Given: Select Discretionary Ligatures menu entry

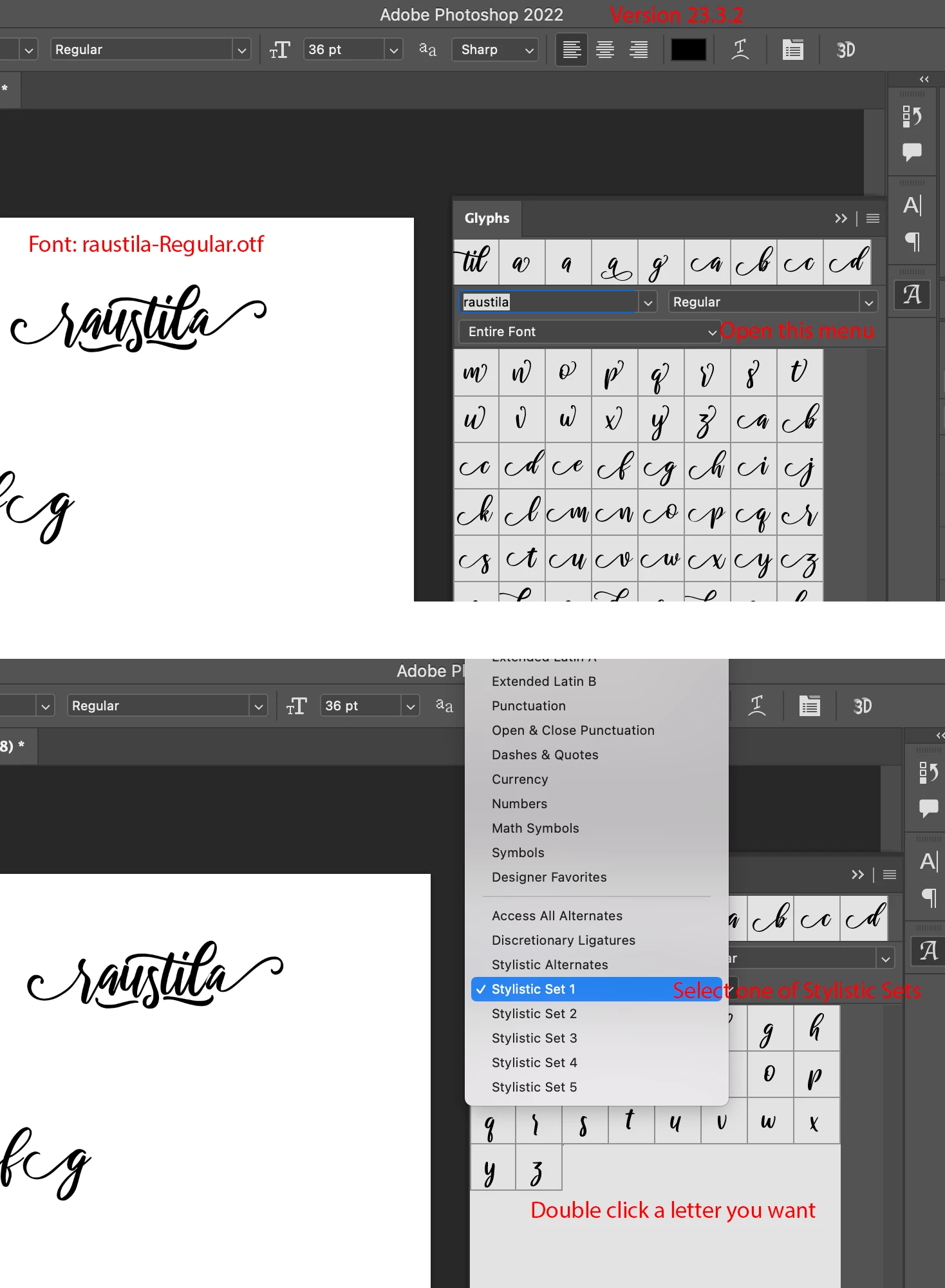Looking at the screenshot, I should tap(597, 940).
